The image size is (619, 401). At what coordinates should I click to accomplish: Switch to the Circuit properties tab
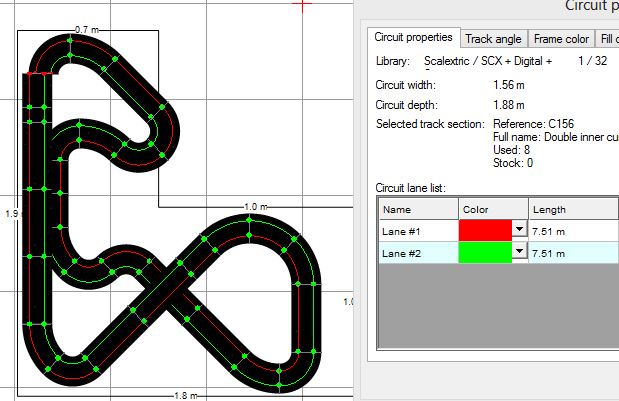click(413, 39)
